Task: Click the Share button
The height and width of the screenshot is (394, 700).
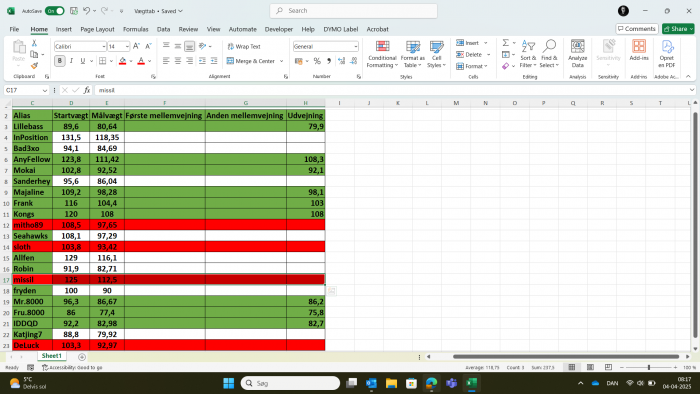Action: (x=678, y=29)
